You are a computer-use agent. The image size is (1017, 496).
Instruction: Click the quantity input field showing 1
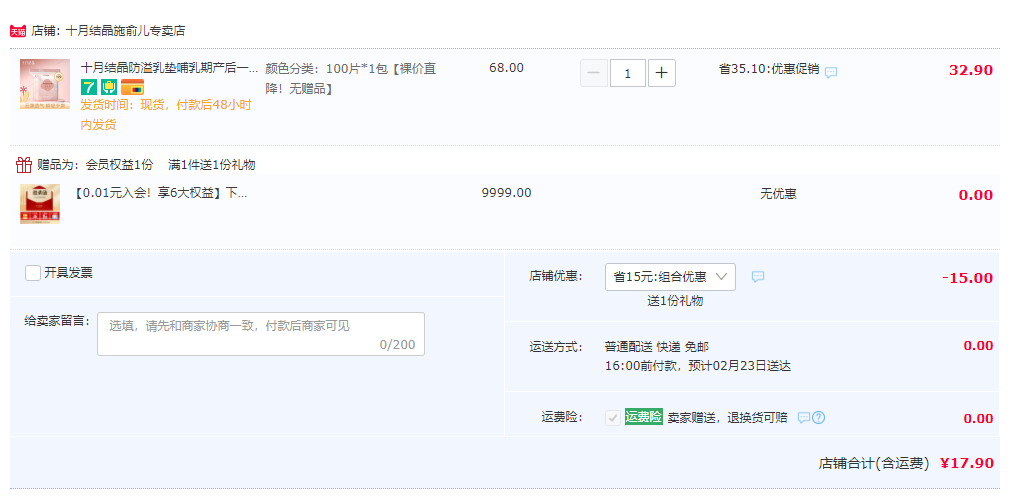click(627, 73)
